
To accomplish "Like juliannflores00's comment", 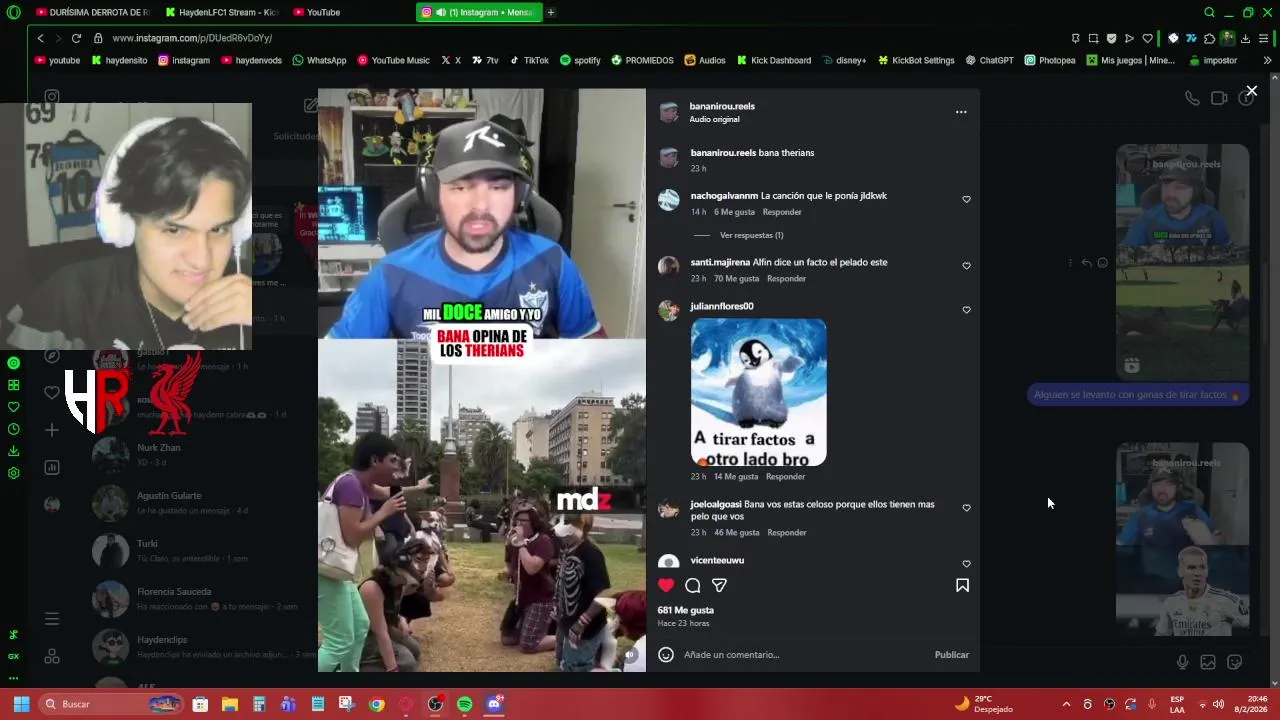I will coord(966,310).
